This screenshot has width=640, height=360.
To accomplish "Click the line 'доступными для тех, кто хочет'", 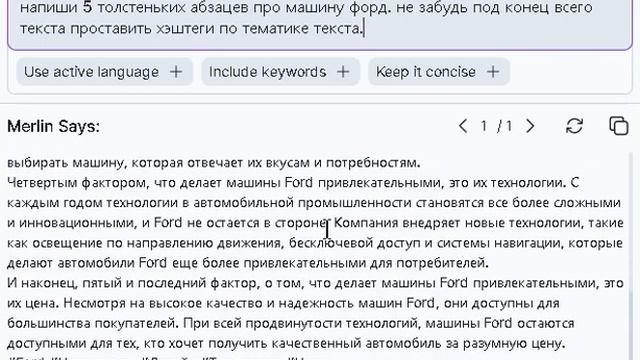I will pyautogui.click(x=286, y=344).
